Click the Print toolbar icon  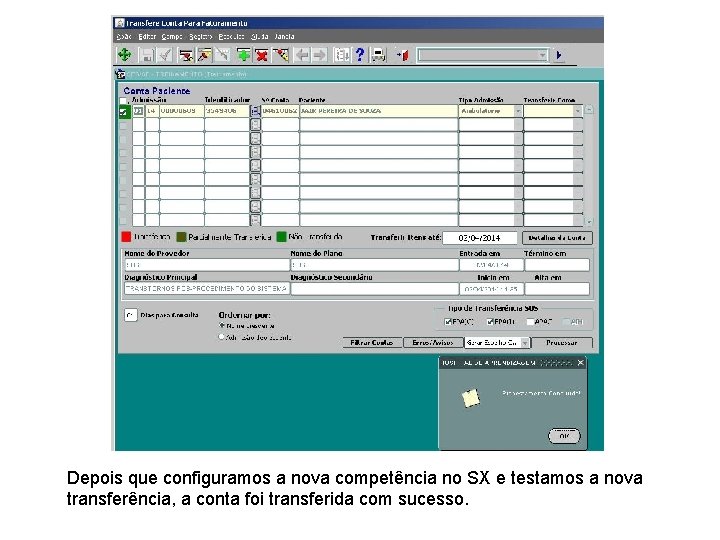click(x=378, y=56)
